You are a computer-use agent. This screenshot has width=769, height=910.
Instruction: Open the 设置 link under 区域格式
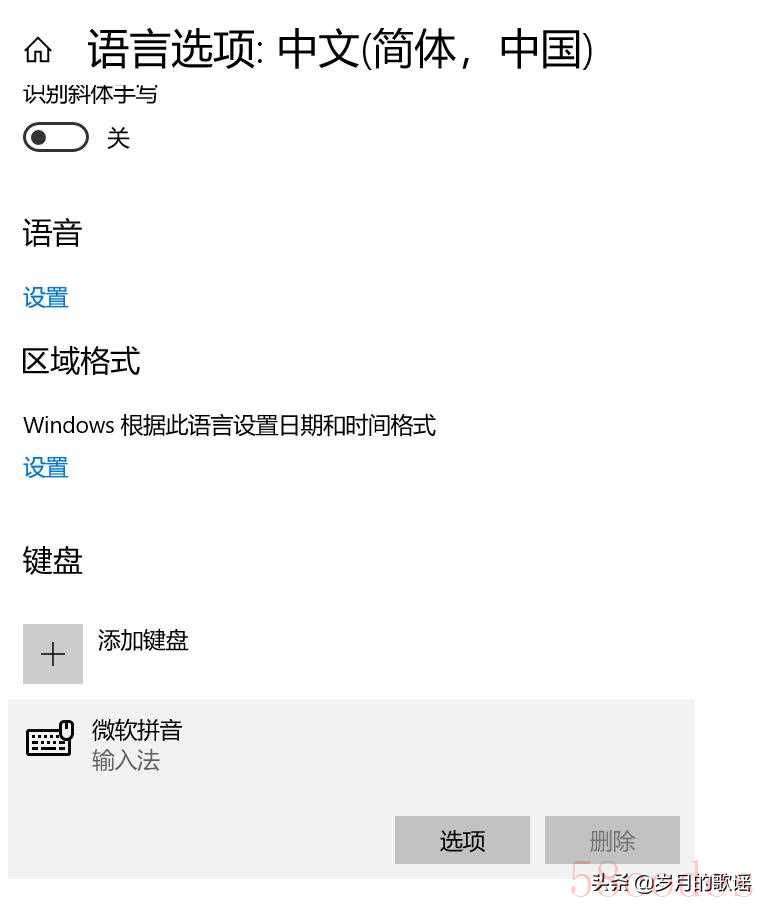(x=46, y=467)
